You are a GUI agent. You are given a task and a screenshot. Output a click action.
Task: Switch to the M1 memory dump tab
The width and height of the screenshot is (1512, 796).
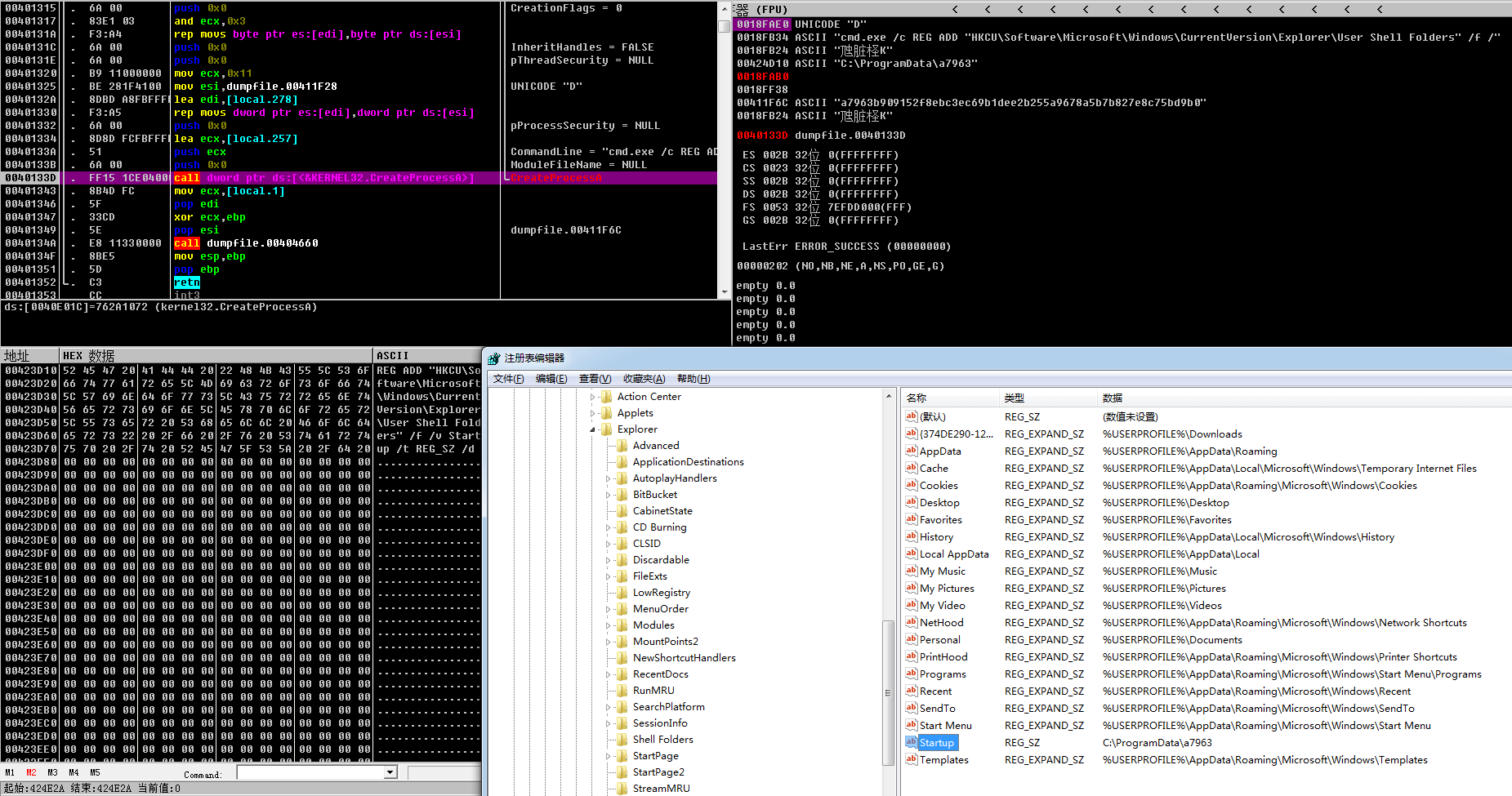pos(10,772)
